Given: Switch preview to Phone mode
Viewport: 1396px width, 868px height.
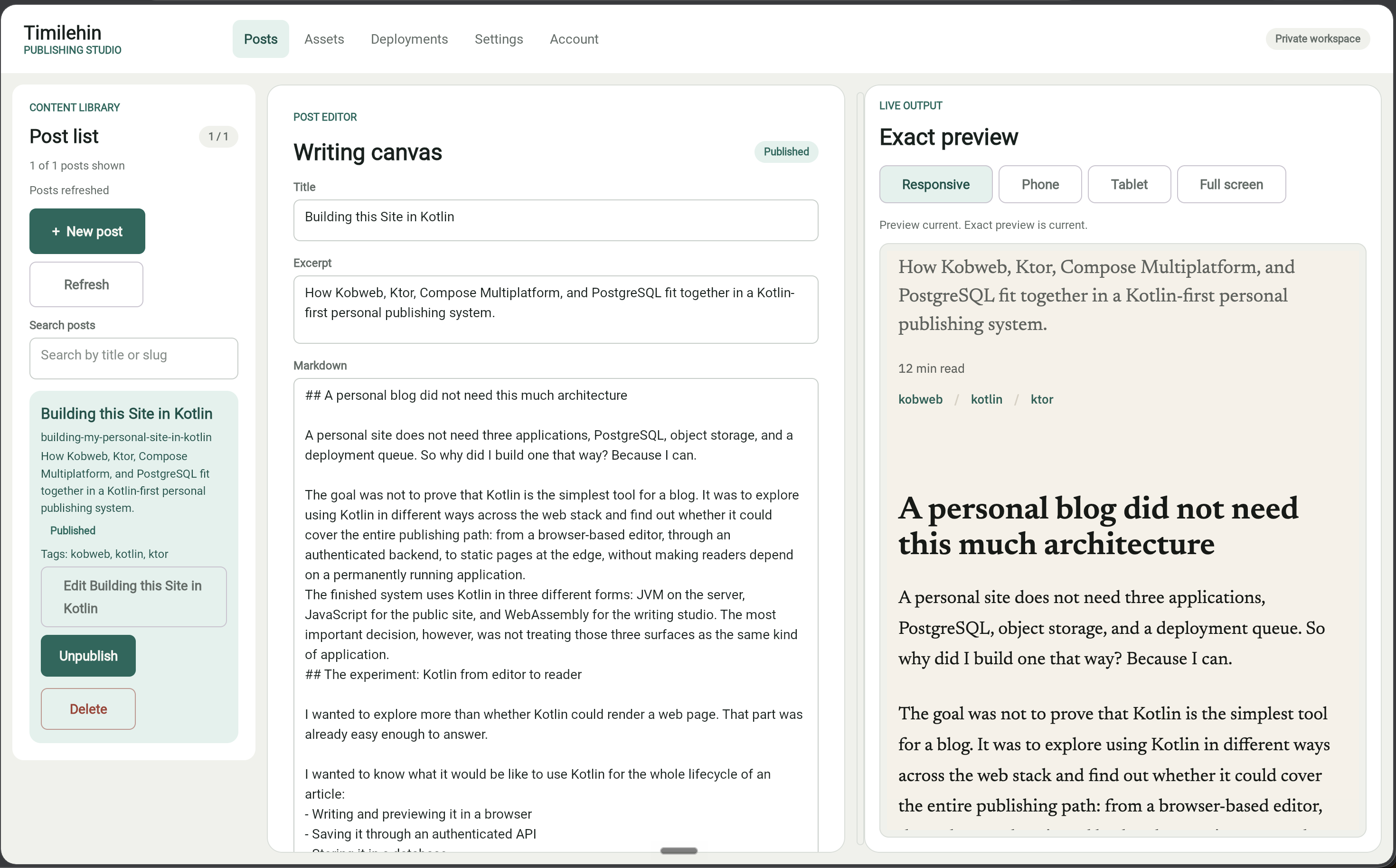Looking at the screenshot, I should pos(1040,184).
